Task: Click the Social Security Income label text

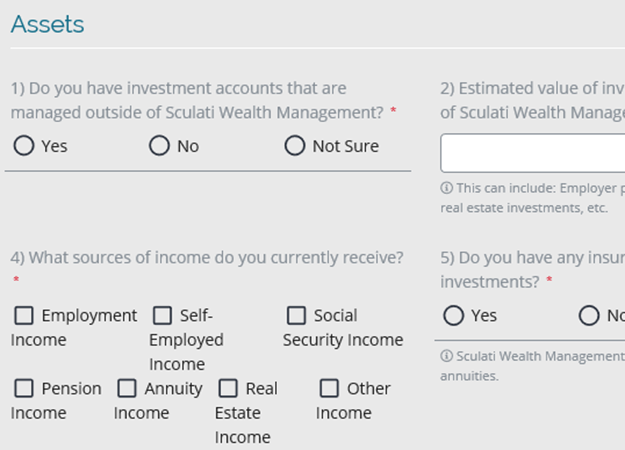Action: point(343,328)
